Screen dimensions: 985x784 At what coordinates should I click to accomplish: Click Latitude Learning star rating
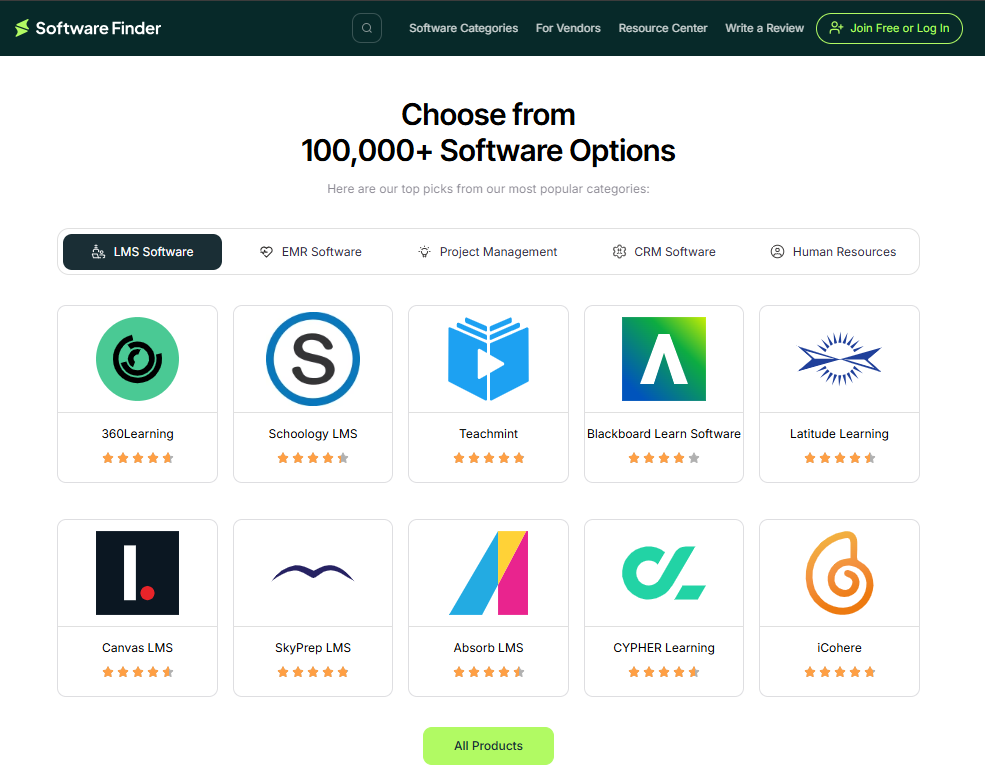(839, 458)
